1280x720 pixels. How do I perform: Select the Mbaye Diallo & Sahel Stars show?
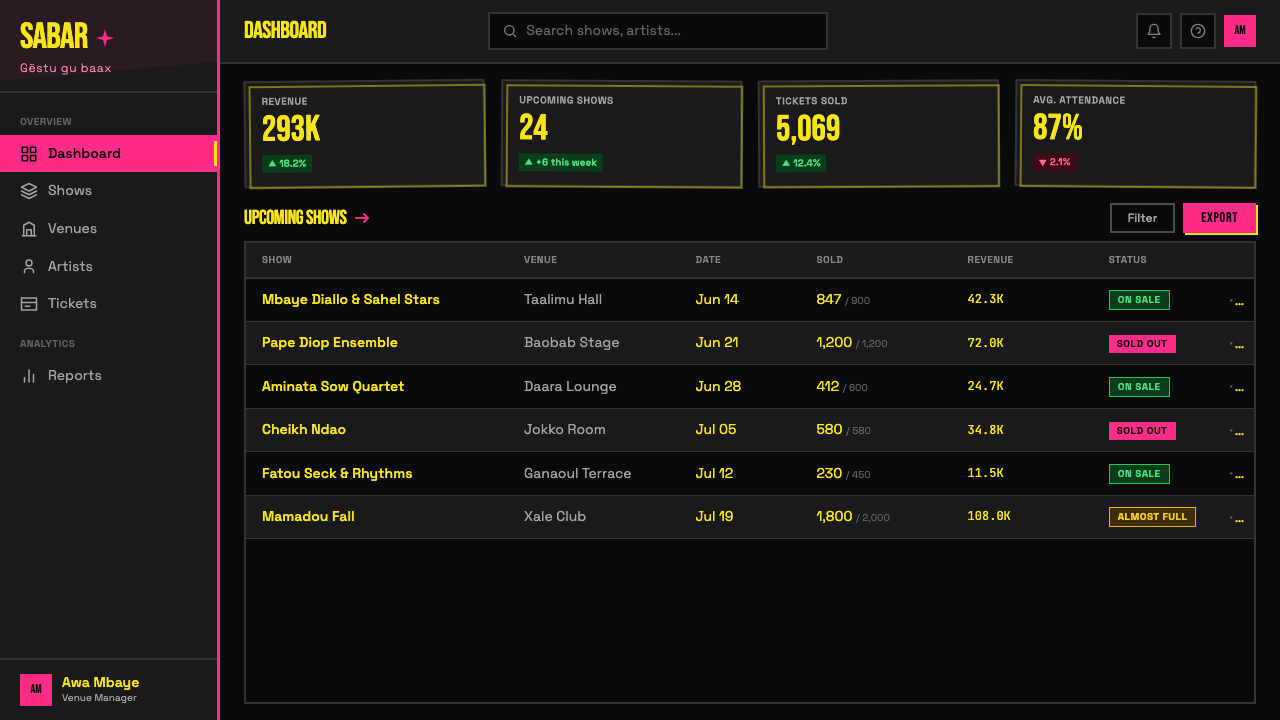point(351,300)
